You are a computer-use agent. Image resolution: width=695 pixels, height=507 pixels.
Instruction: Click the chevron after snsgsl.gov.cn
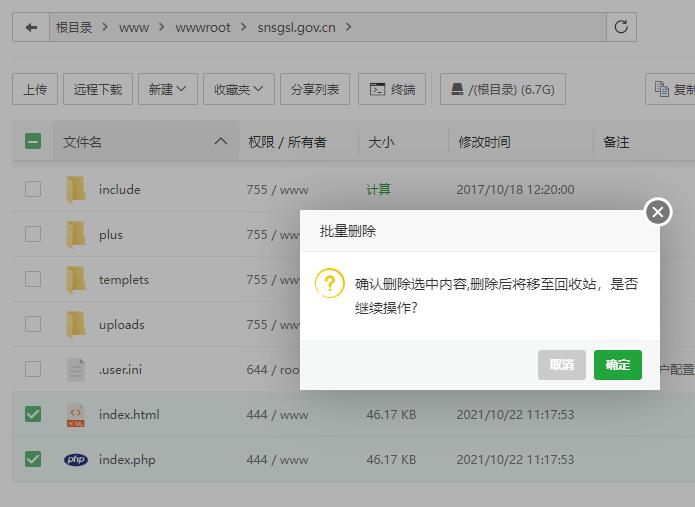[348, 27]
